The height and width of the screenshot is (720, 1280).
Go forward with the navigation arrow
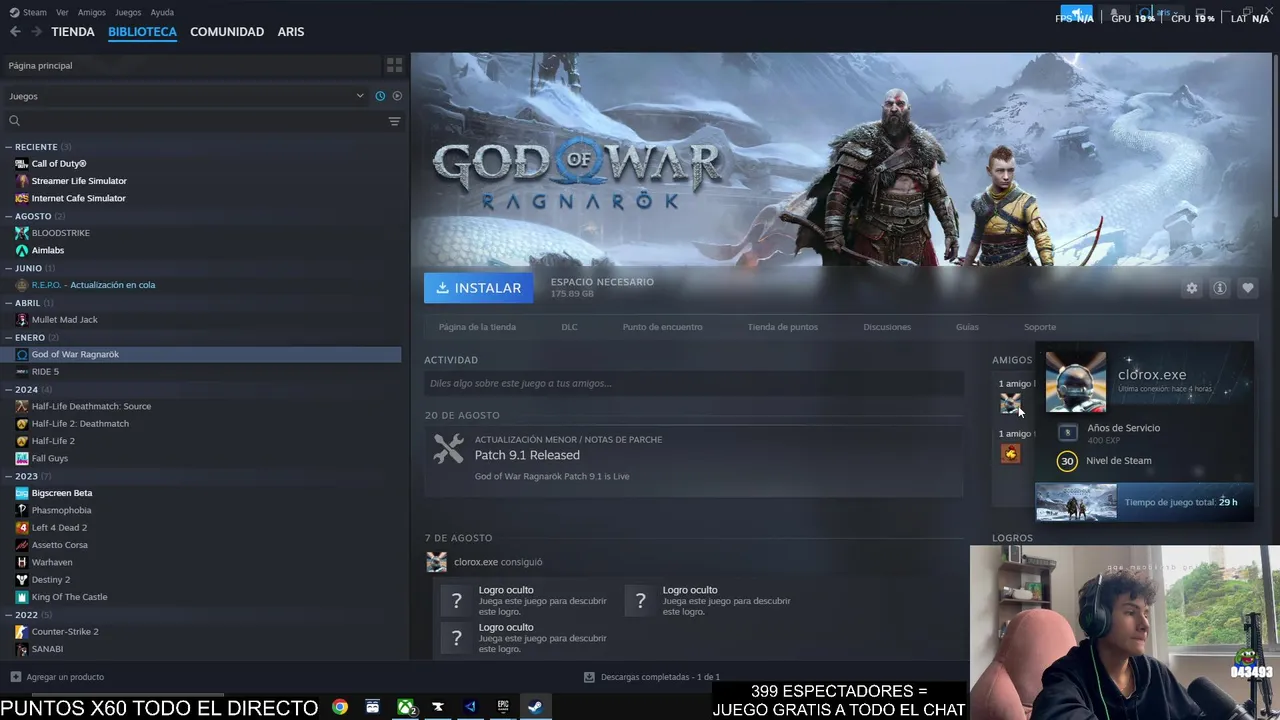click(x=36, y=32)
